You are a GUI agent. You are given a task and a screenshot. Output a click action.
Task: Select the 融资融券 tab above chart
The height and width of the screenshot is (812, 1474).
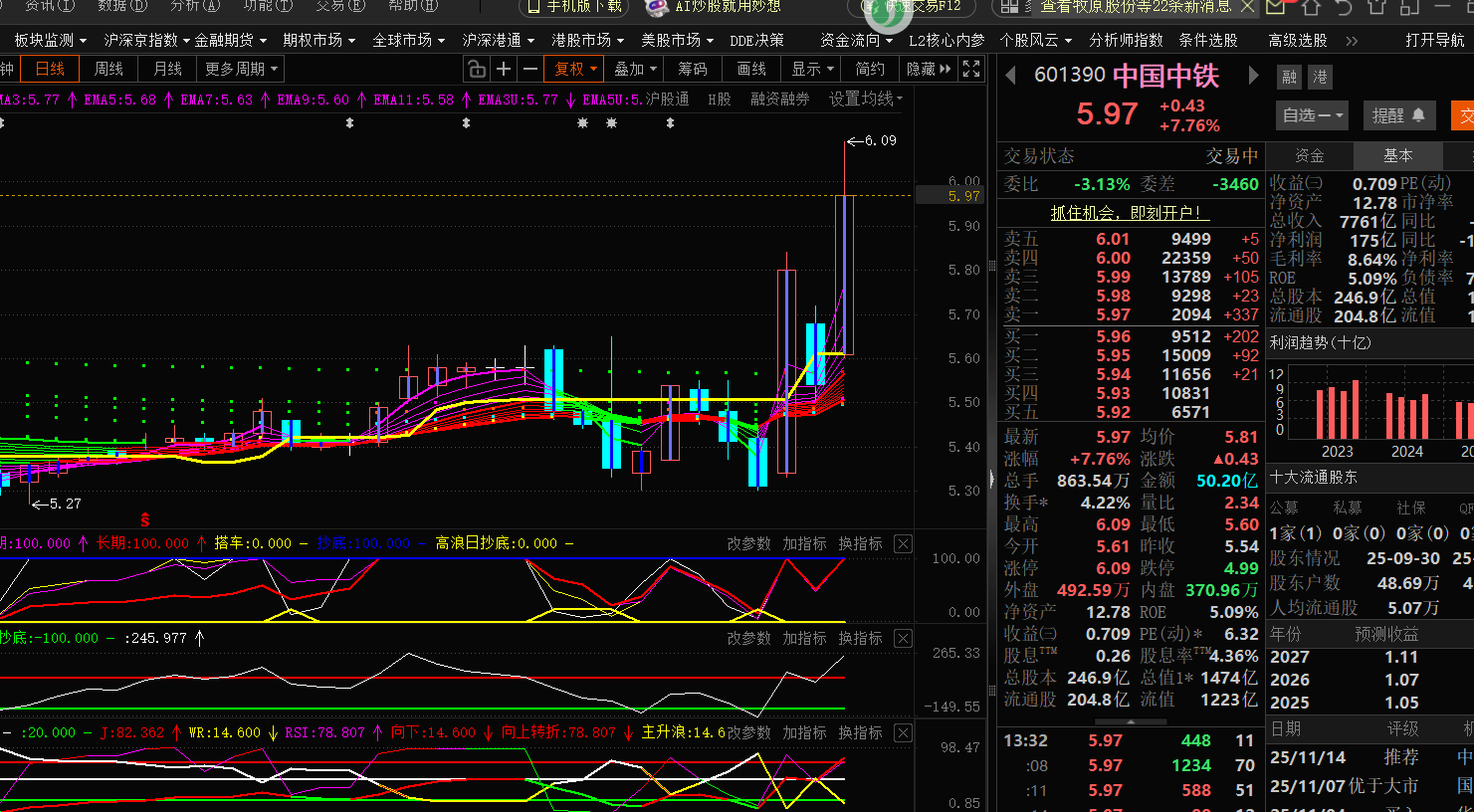[779, 99]
